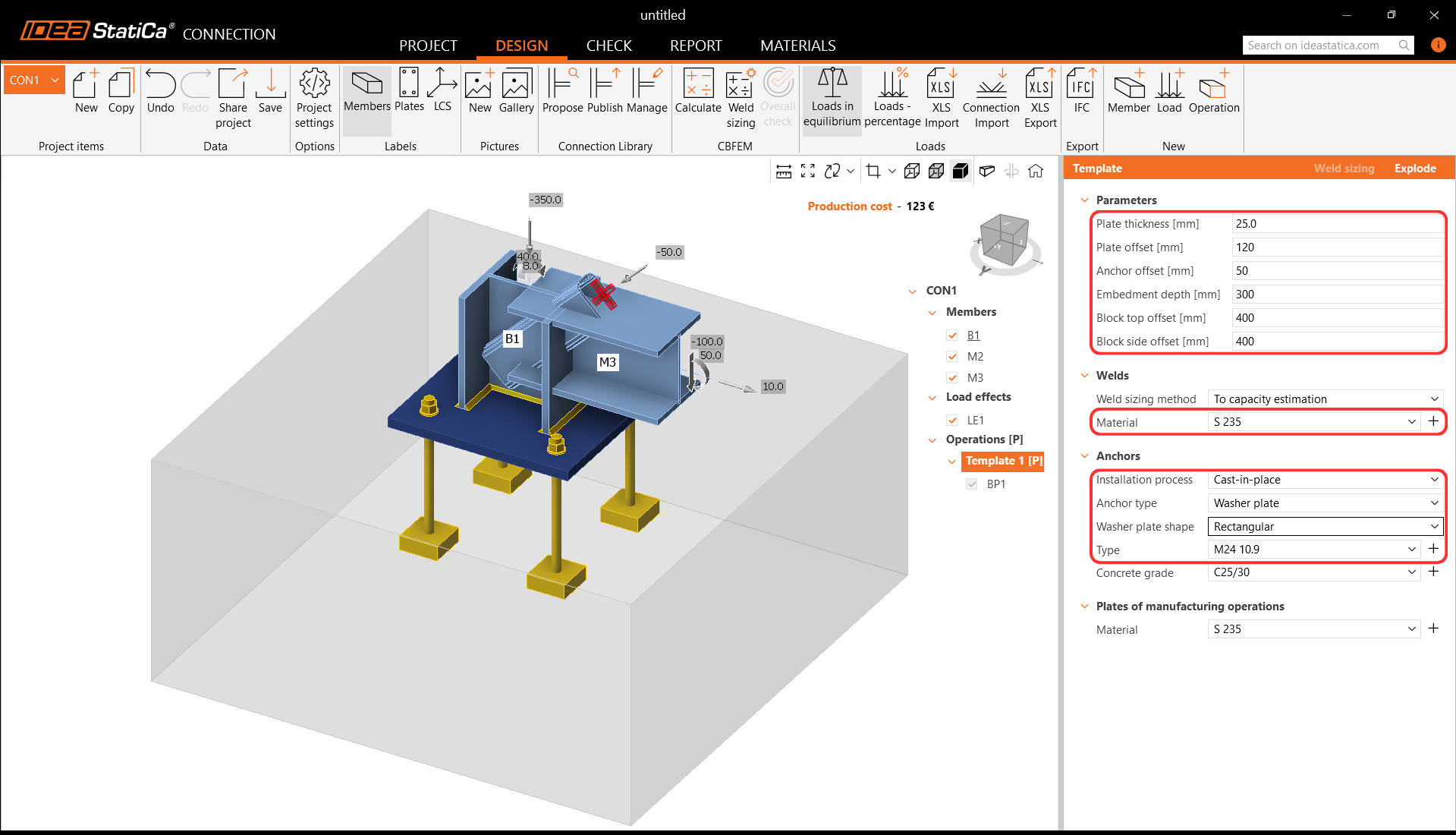Run the CBFEM Calculate
Viewport: 1456px width, 835px height.
click(698, 92)
